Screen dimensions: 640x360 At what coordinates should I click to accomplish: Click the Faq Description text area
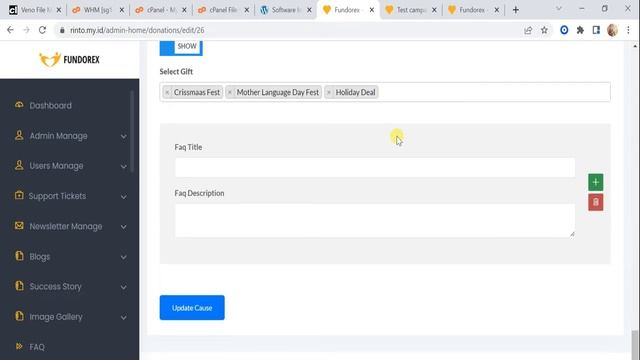coord(375,220)
